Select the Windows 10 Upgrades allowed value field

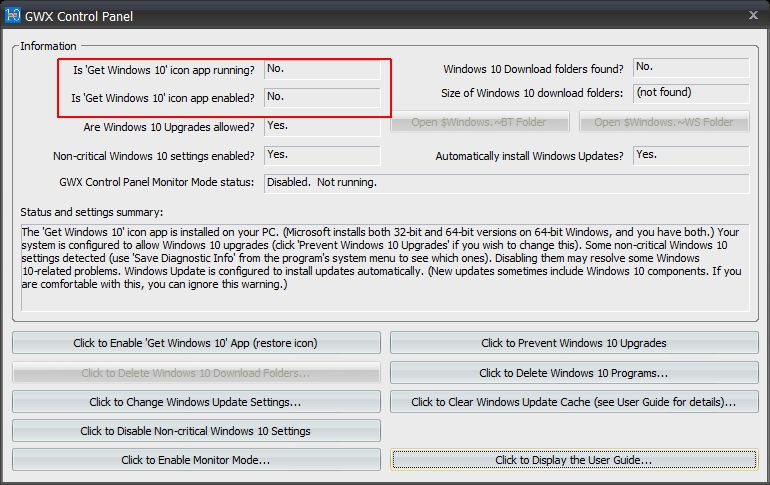point(321,127)
